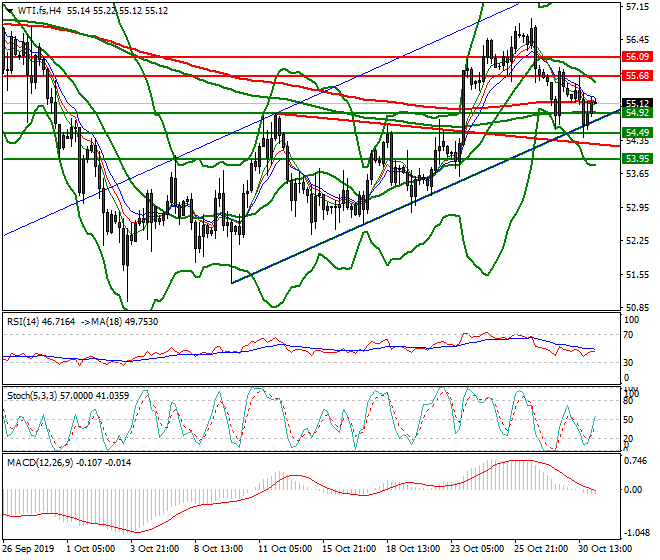Click the MACD(12,26,9) indicator label
The image size is (660, 560).
[x=69, y=463]
